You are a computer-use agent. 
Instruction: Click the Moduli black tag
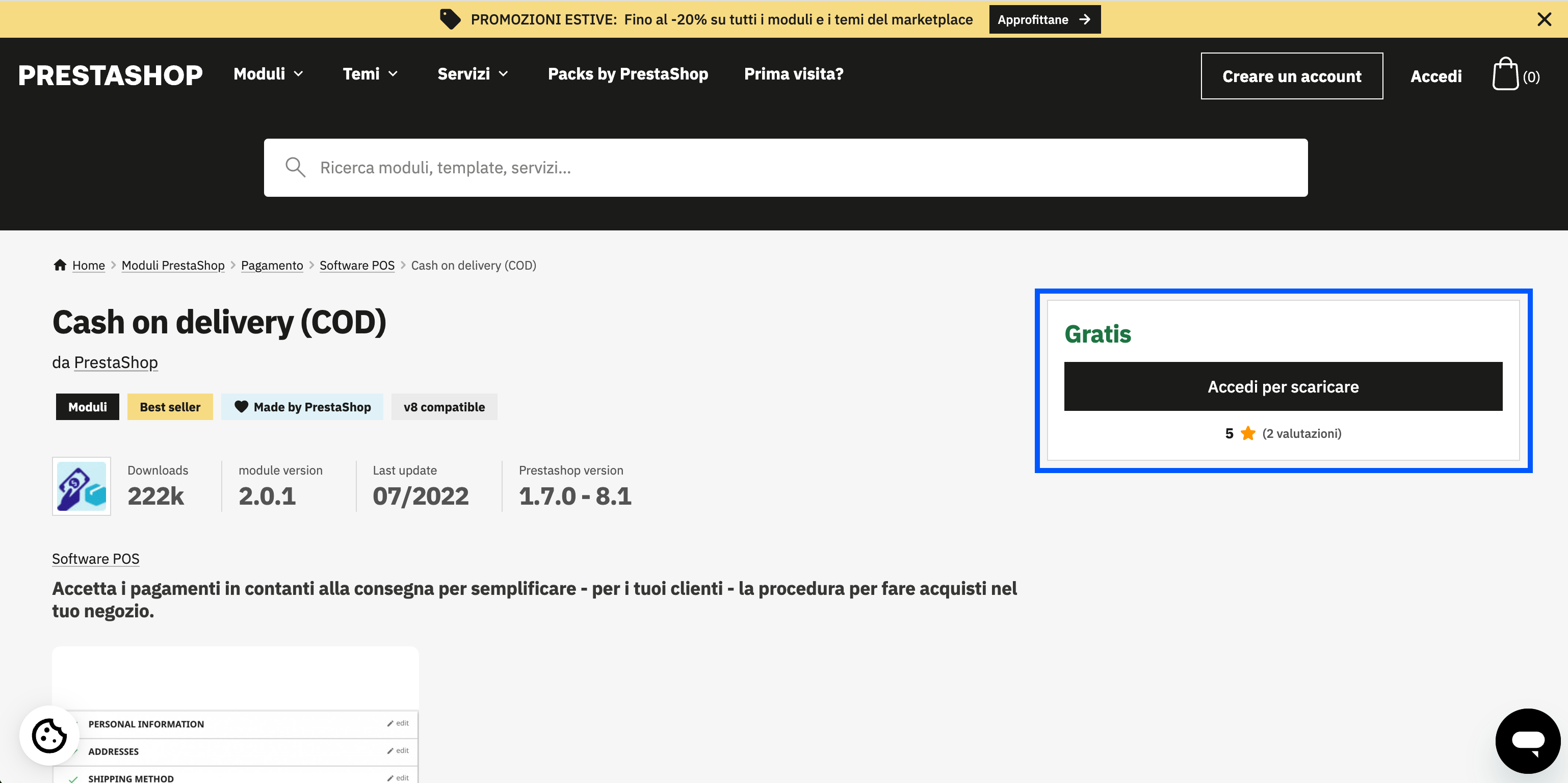click(88, 407)
